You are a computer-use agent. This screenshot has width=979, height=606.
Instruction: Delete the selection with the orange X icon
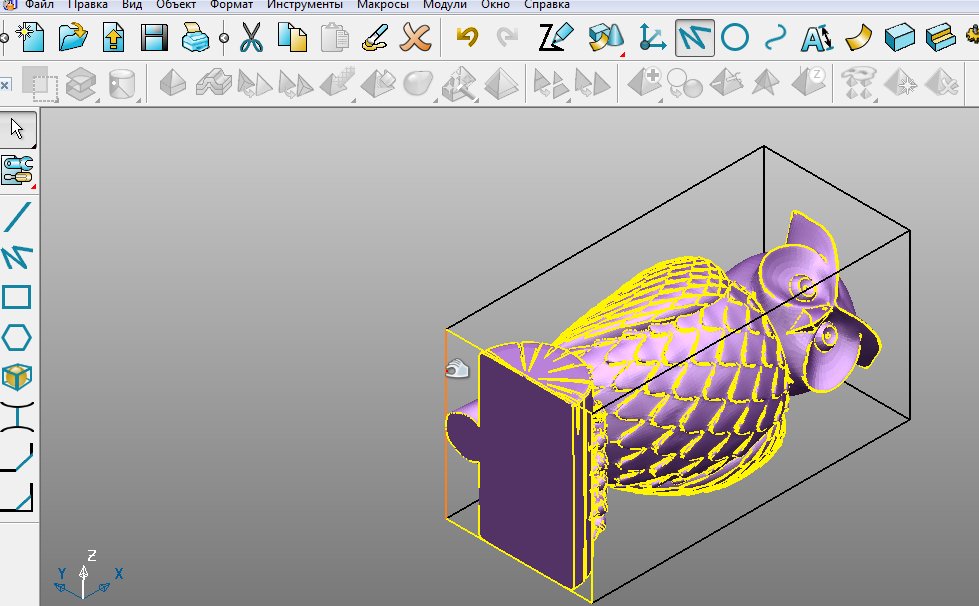tap(416, 37)
